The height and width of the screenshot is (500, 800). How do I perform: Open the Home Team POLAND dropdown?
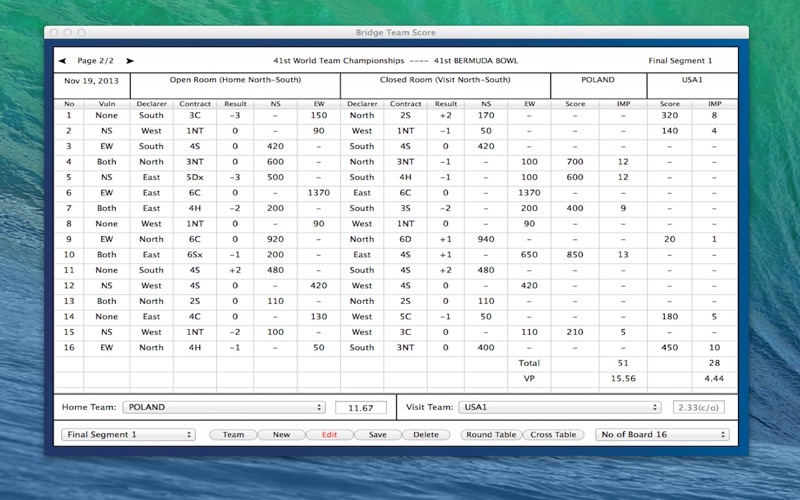(224, 407)
